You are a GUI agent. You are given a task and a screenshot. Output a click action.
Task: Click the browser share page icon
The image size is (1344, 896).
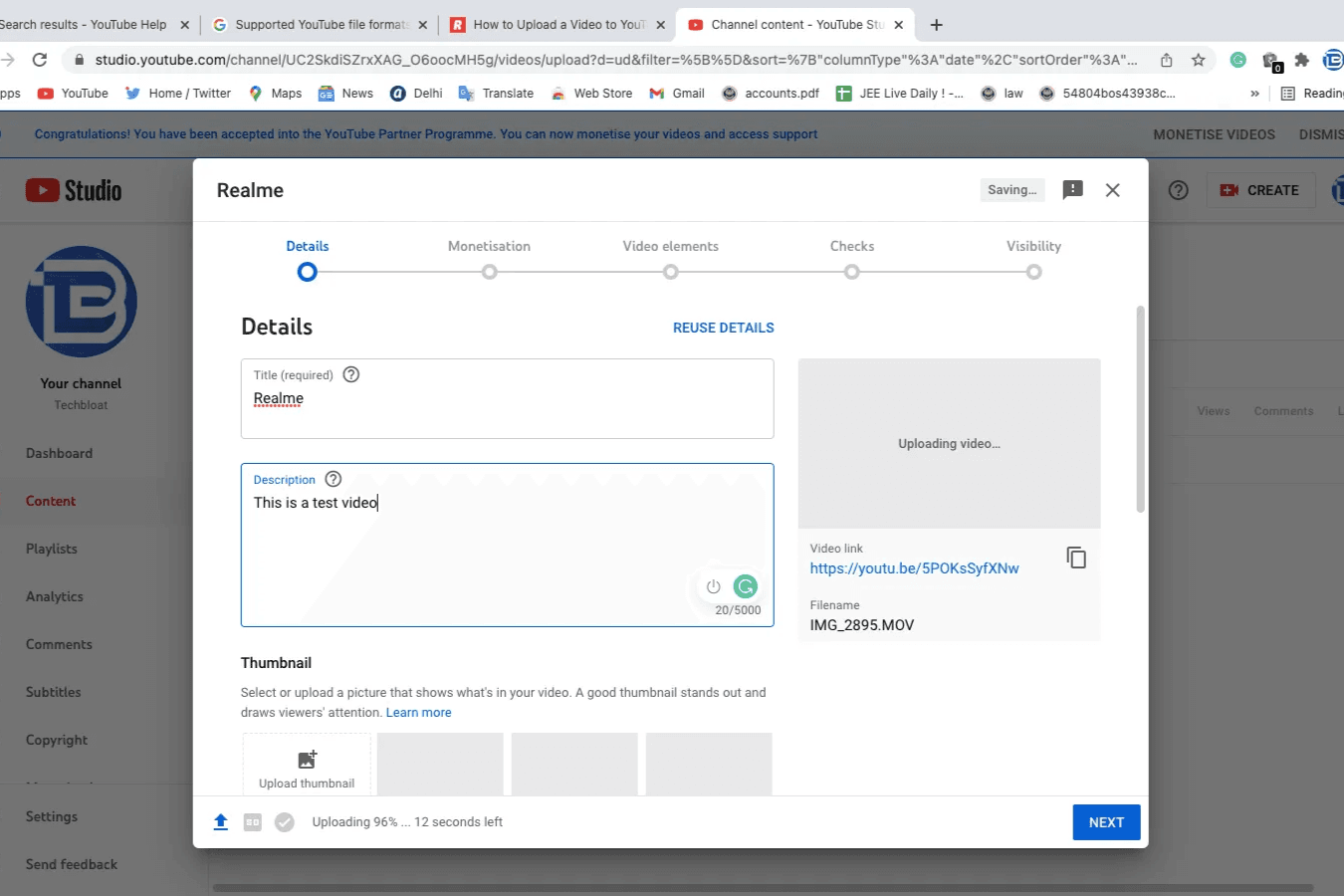1166,60
